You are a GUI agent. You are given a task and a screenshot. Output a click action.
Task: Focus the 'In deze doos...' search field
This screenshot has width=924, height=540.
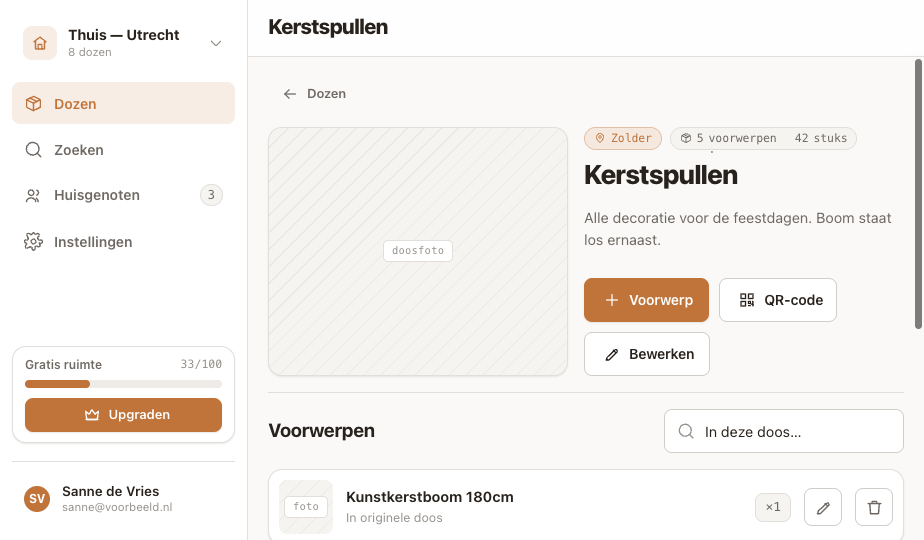click(784, 432)
